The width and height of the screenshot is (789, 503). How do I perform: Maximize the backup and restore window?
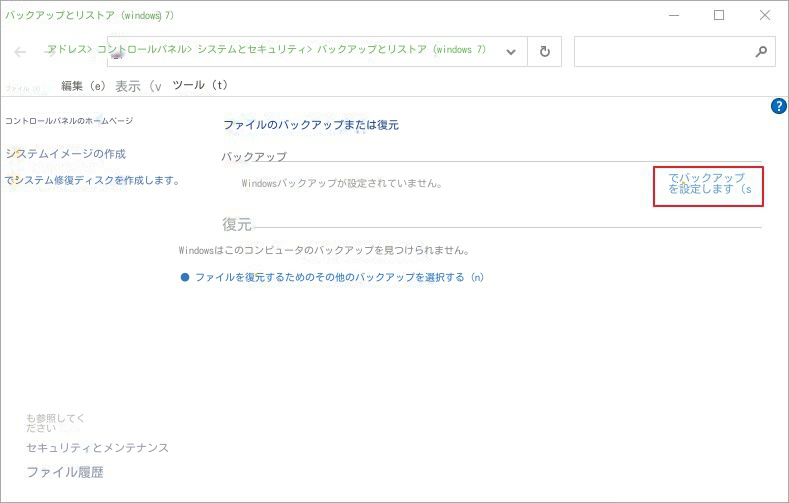click(x=718, y=15)
